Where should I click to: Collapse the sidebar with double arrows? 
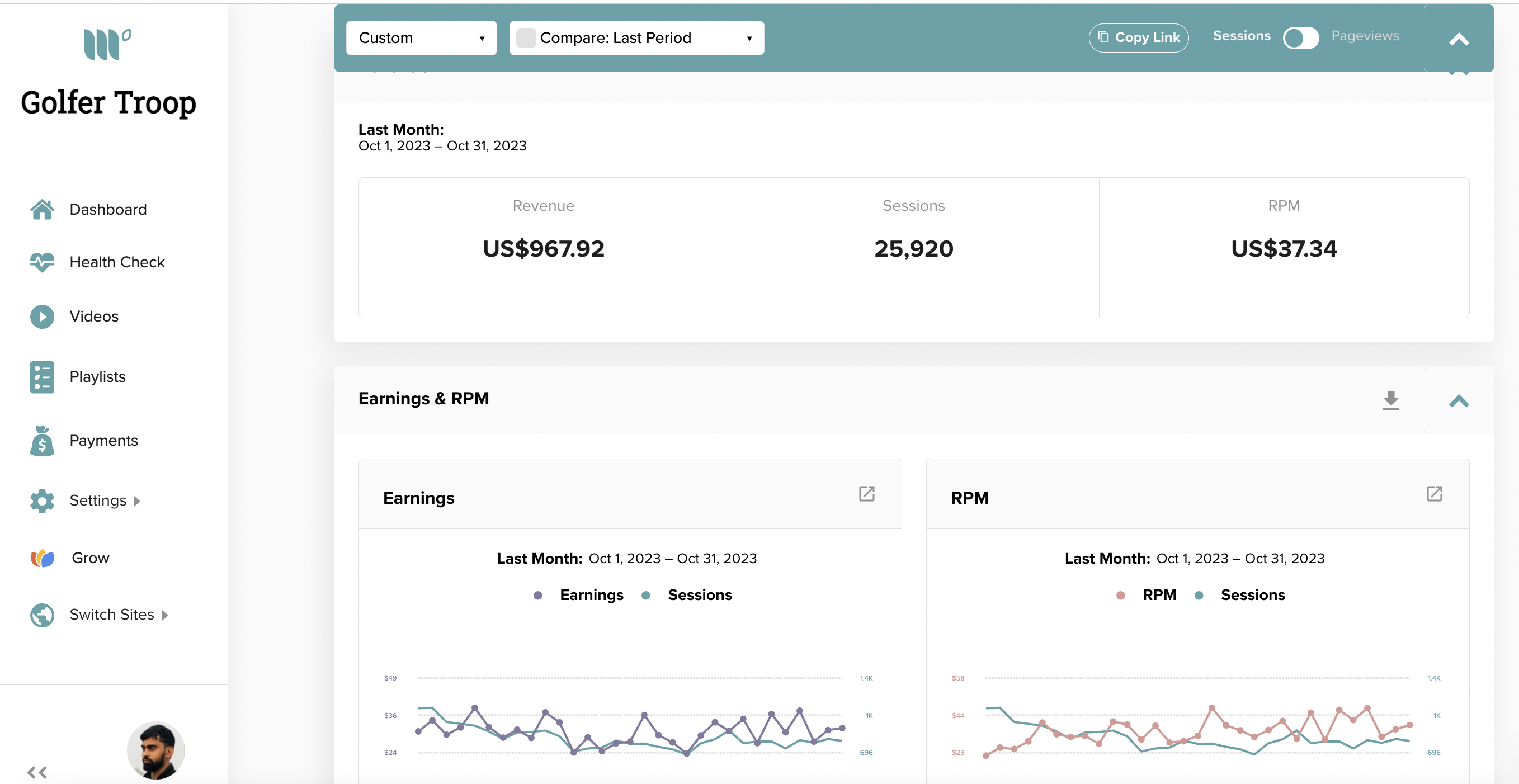coord(37,772)
